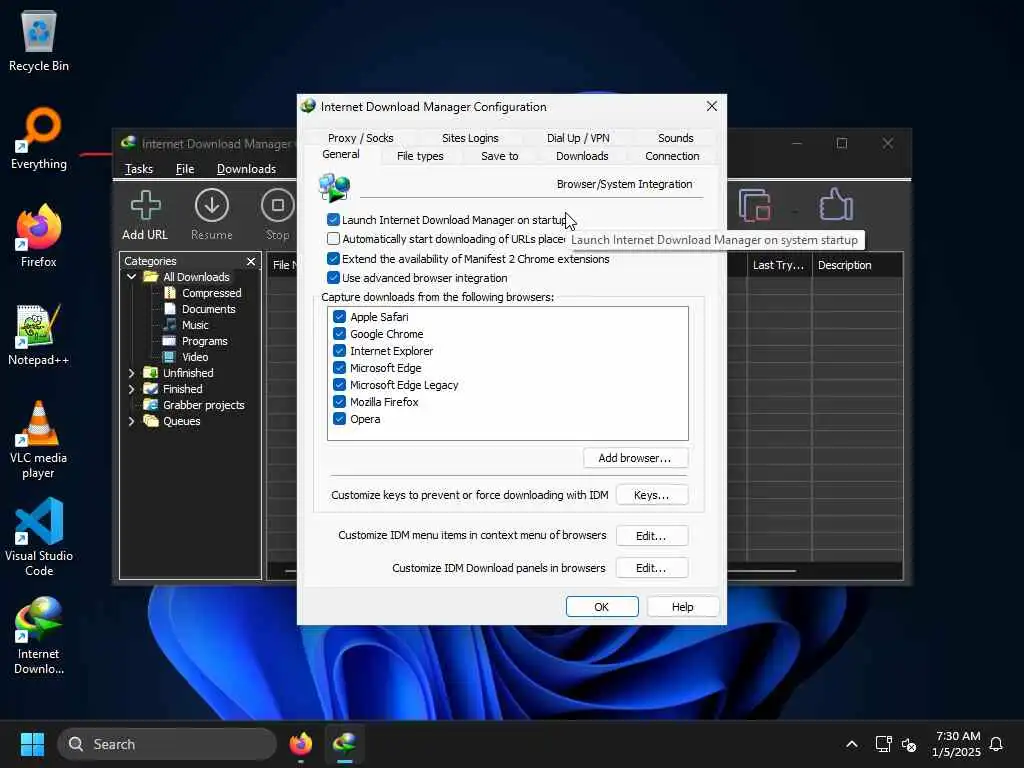Toggle Extend availability of Manifest 2 Chrome extensions
Screen dimensions: 1024x768
pyautogui.click(x=333, y=259)
